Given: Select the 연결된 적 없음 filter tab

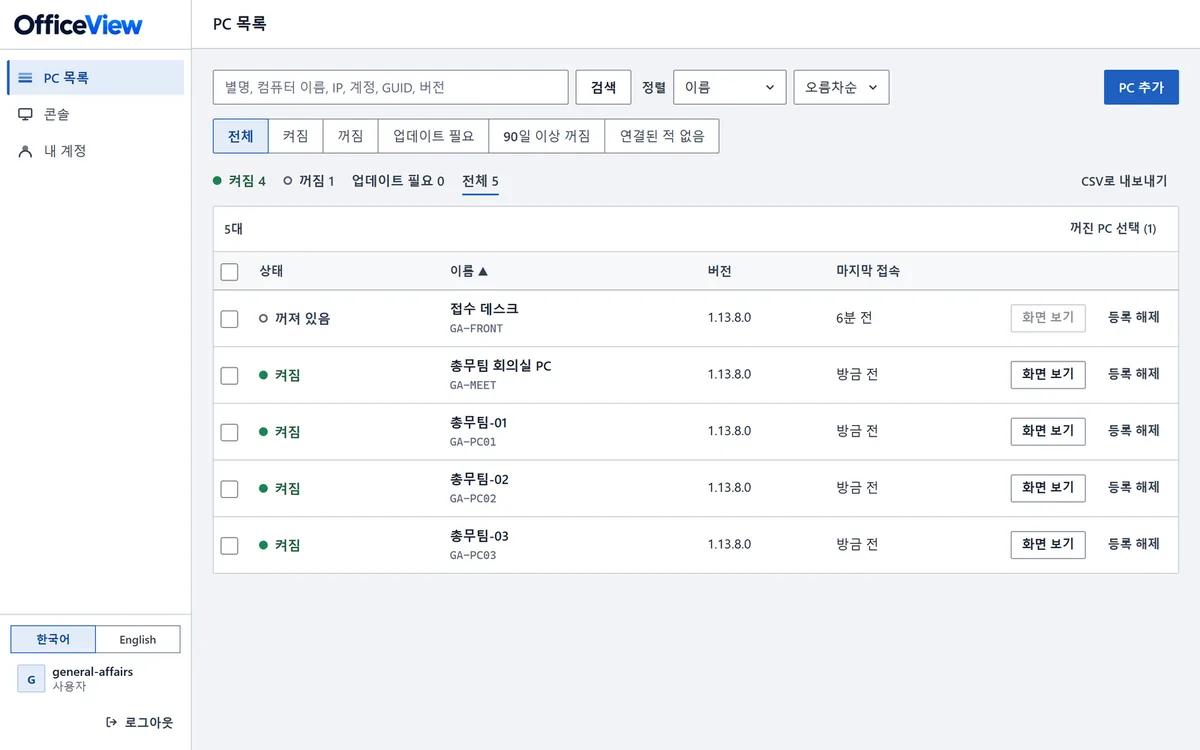Looking at the screenshot, I should pyautogui.click(x=662, y=136).
